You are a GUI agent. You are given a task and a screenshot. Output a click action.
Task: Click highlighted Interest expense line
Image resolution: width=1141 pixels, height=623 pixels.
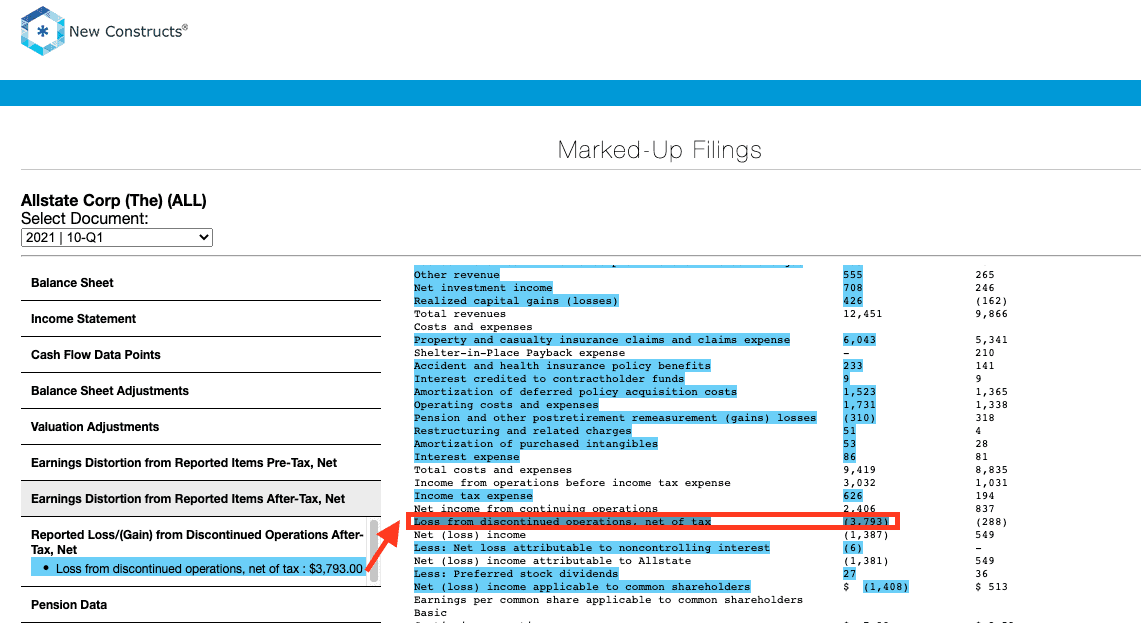click(x=466, y=457)
